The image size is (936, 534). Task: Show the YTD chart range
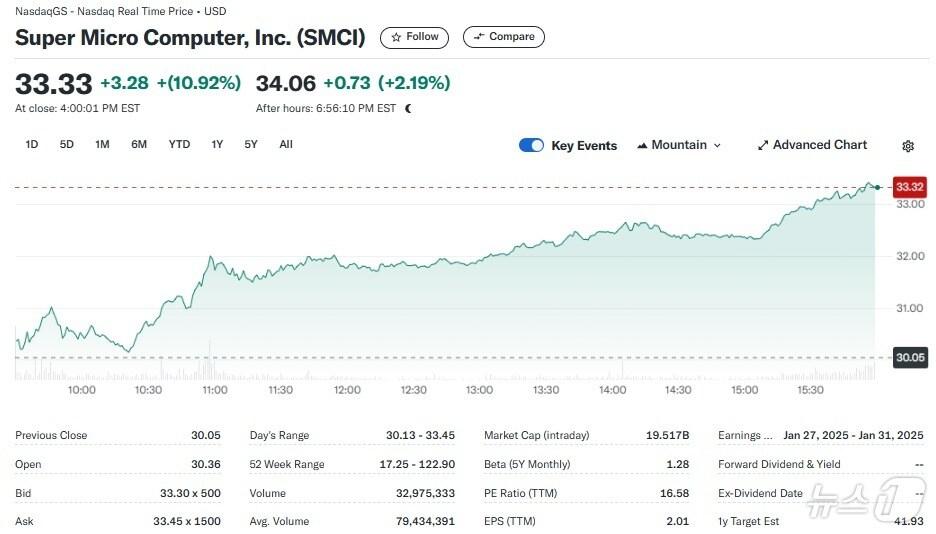coord(179,144)
